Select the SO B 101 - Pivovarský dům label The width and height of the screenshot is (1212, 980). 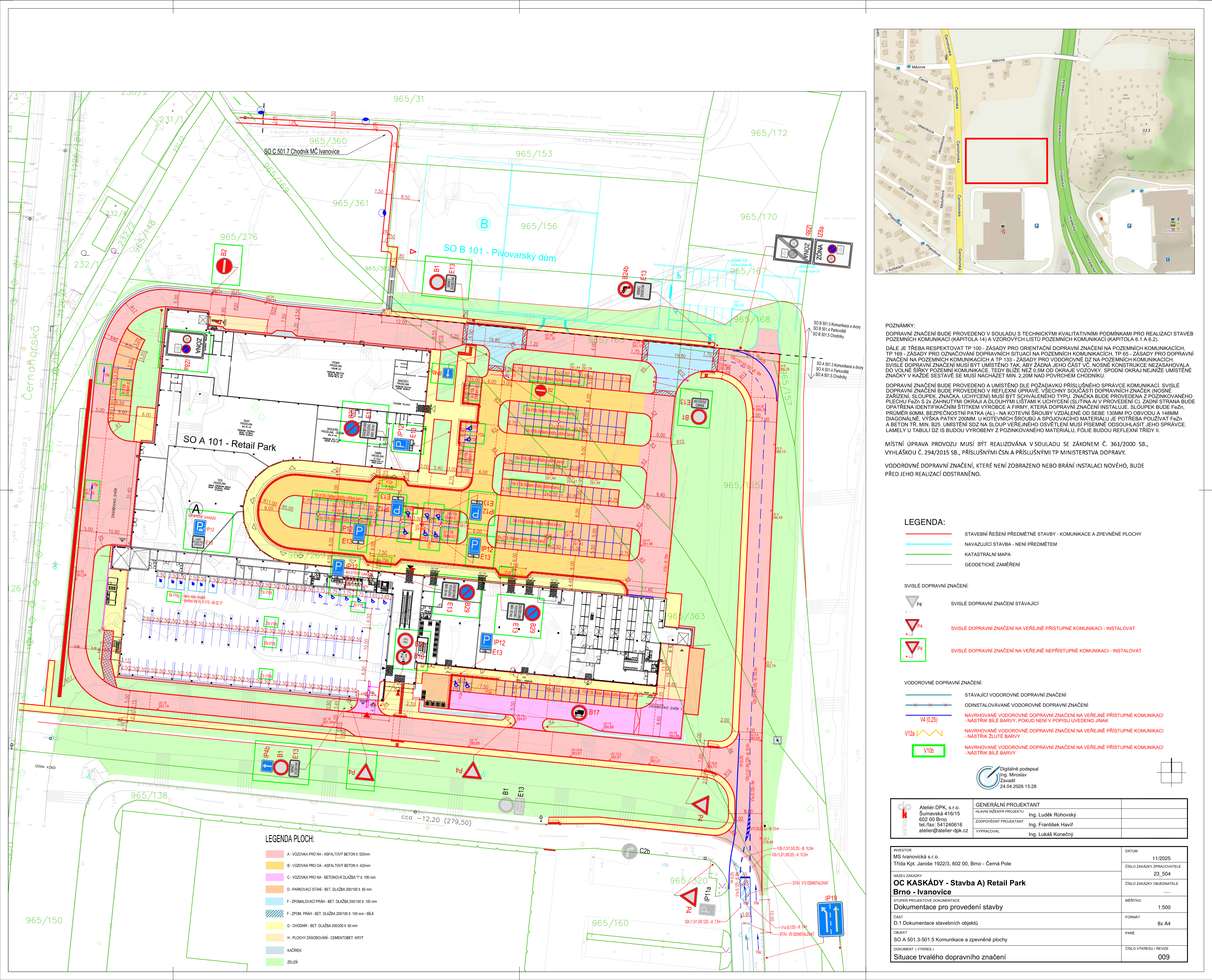(x=500, y=253)
